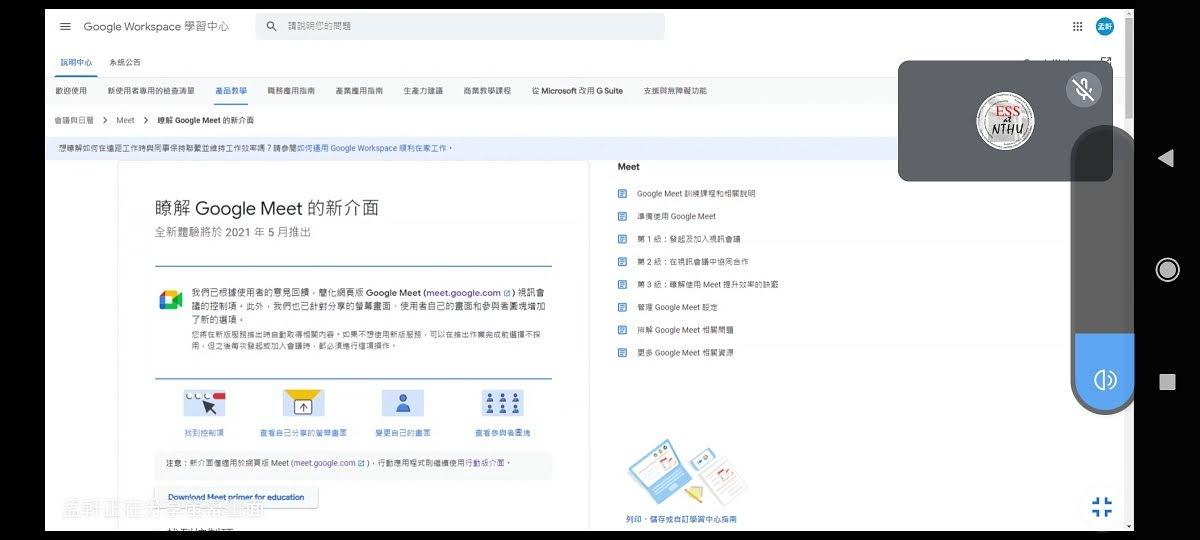Viewport: 1200px width, 540px height.
Task: Open the 支援與無障礙功能 tab
Action: click(675, 90)
